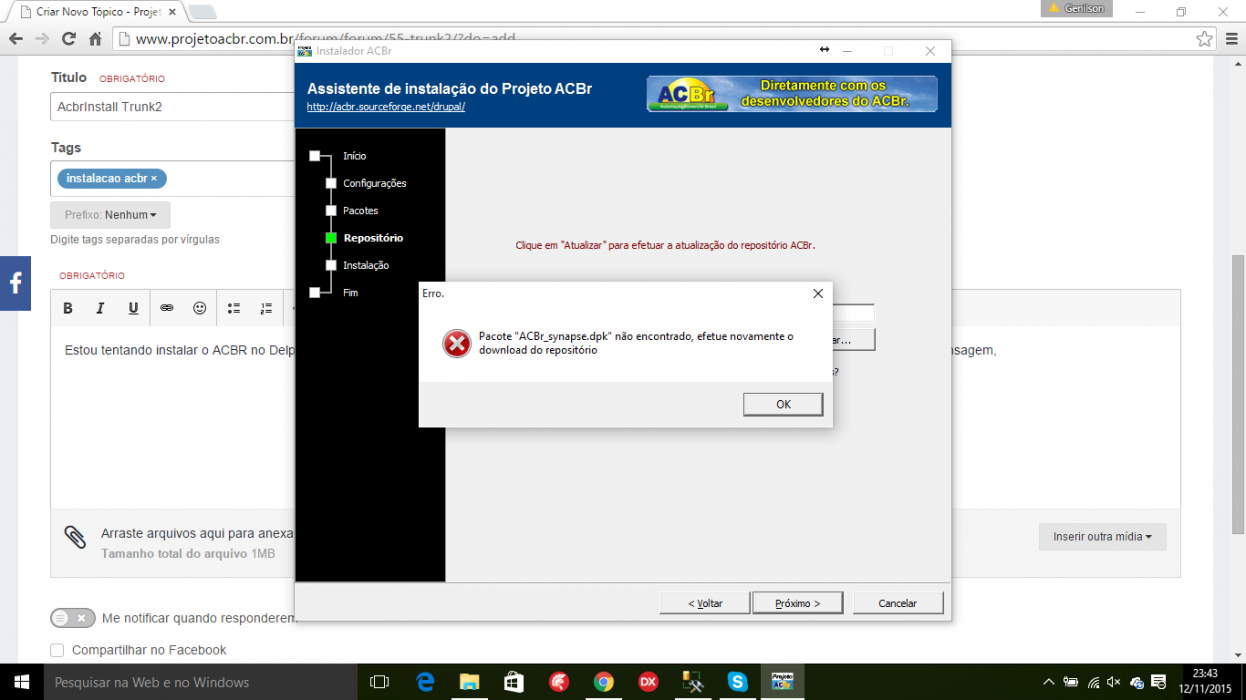Click the paperclip attachment icon
The height and width of the screenshot is (700, 1246).
coord(75,537)
